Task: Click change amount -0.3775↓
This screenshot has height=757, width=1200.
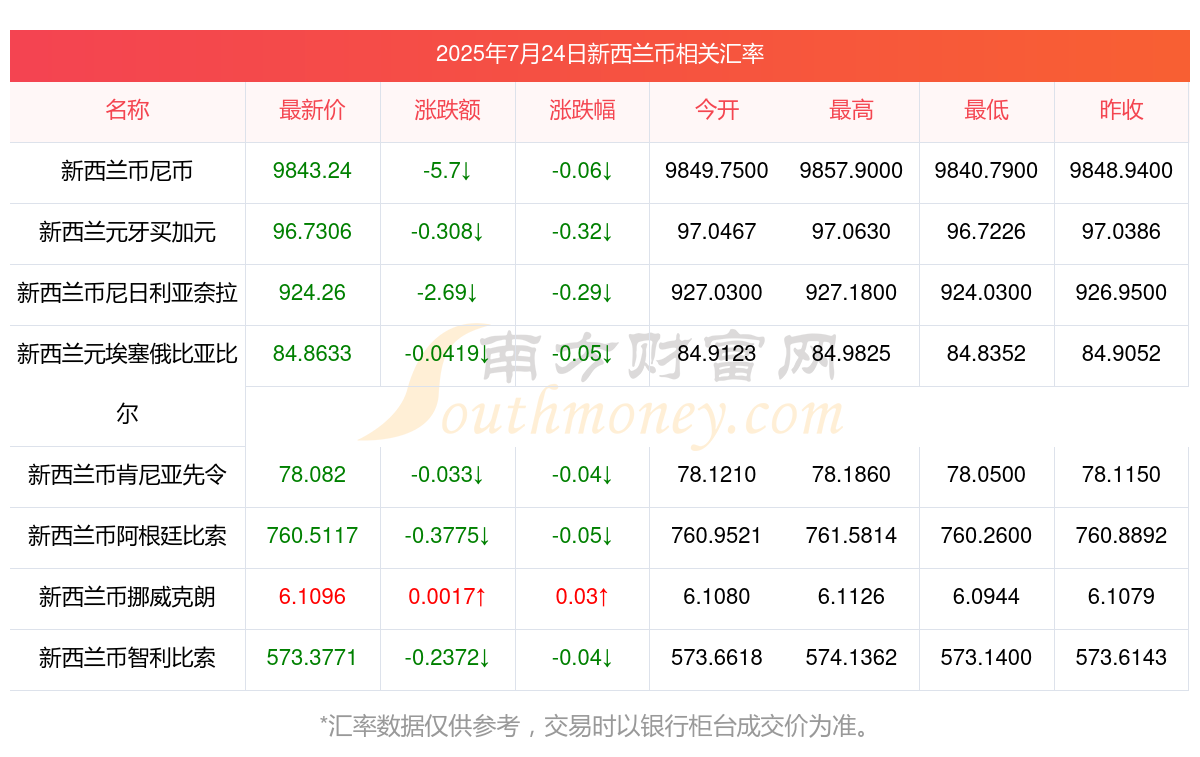Action: (447, 536)
